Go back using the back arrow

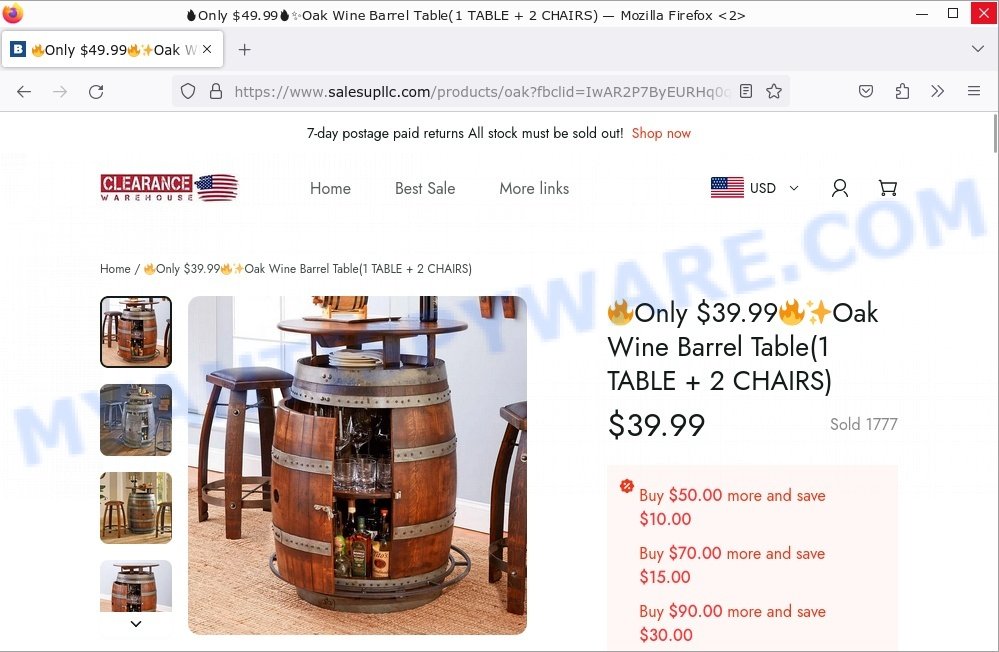24,92
